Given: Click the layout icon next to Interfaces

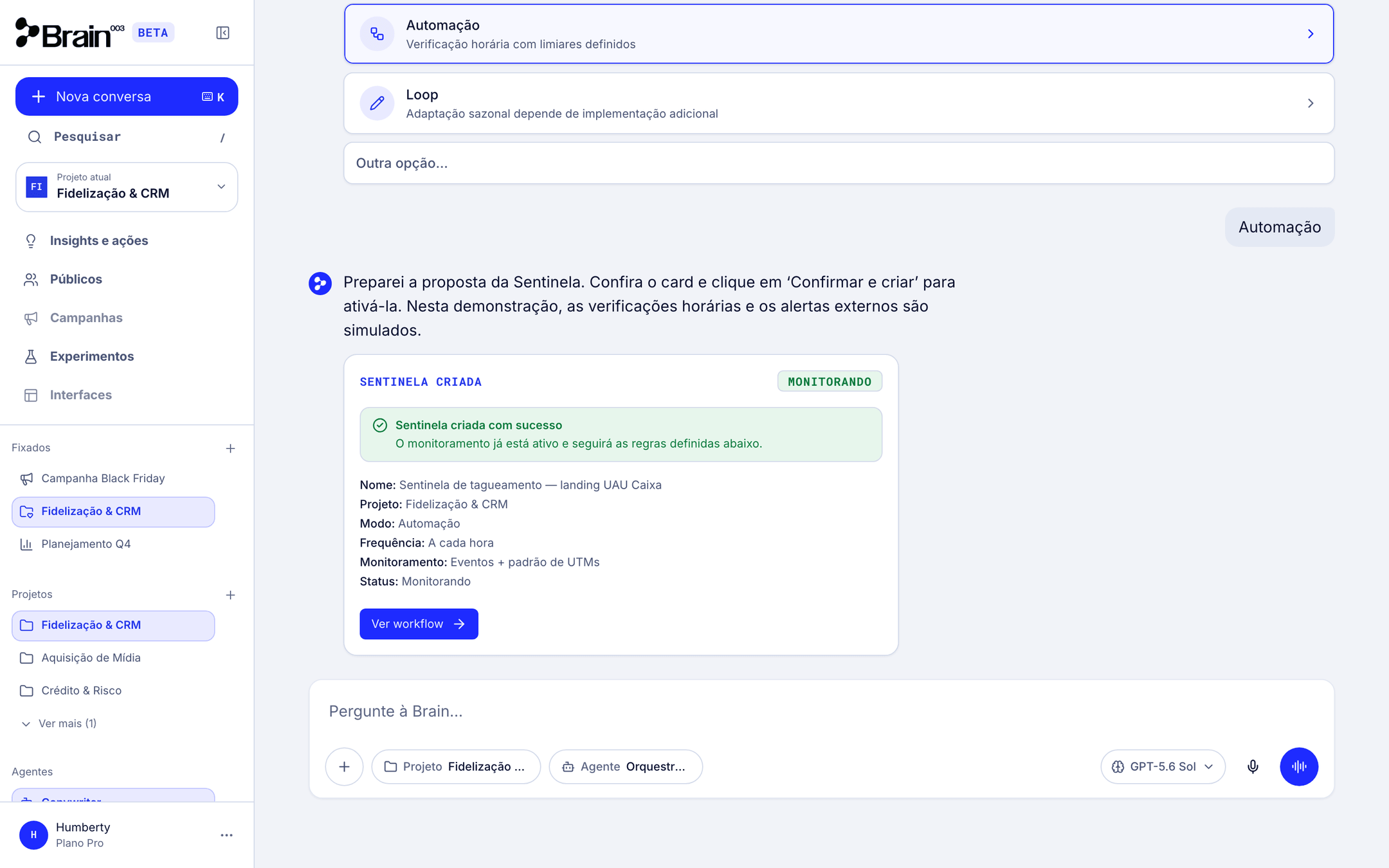Looking at the screenshot, I should [x=31, y=395].
